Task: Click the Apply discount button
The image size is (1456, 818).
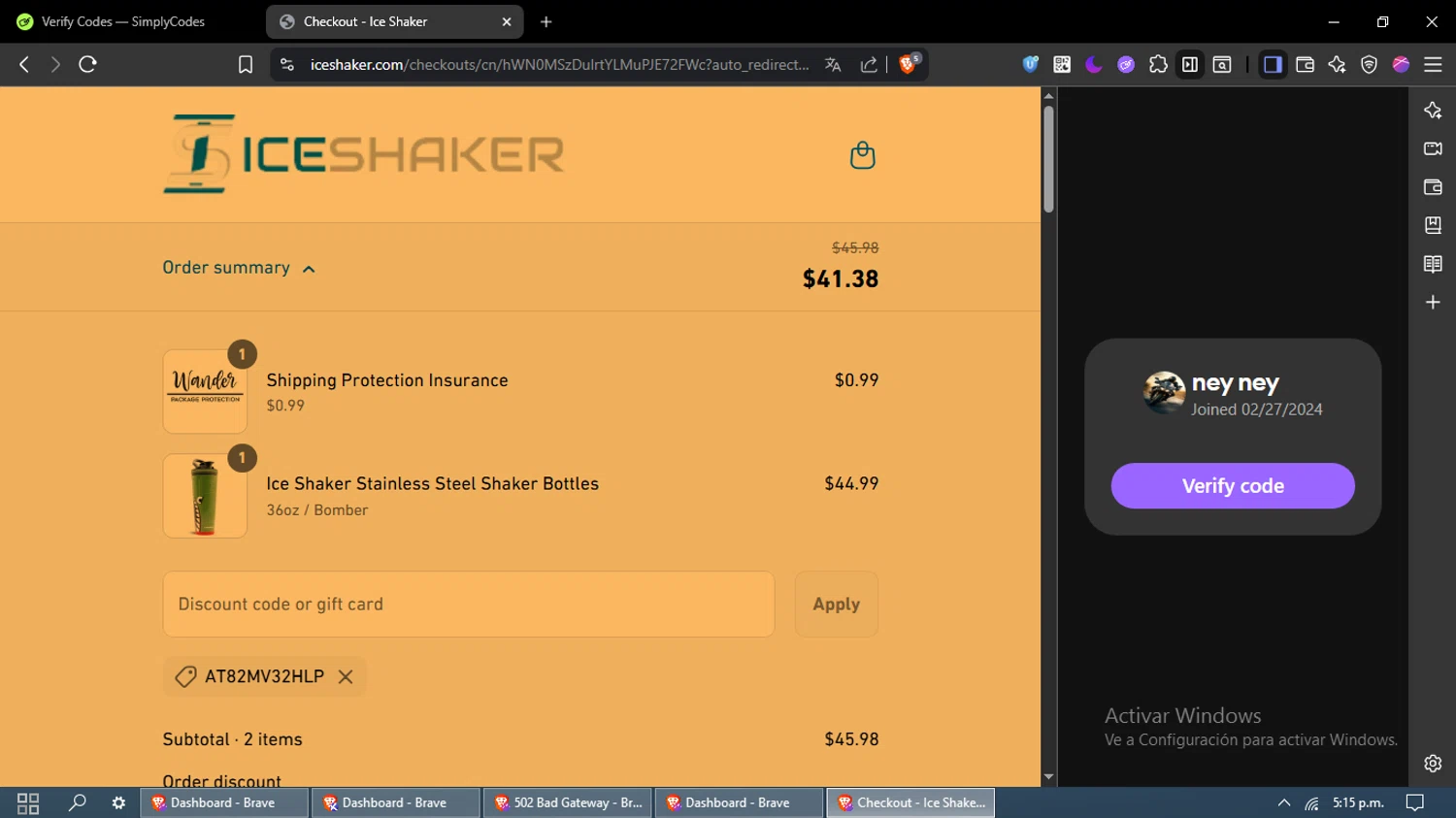Action: point(837,604)
